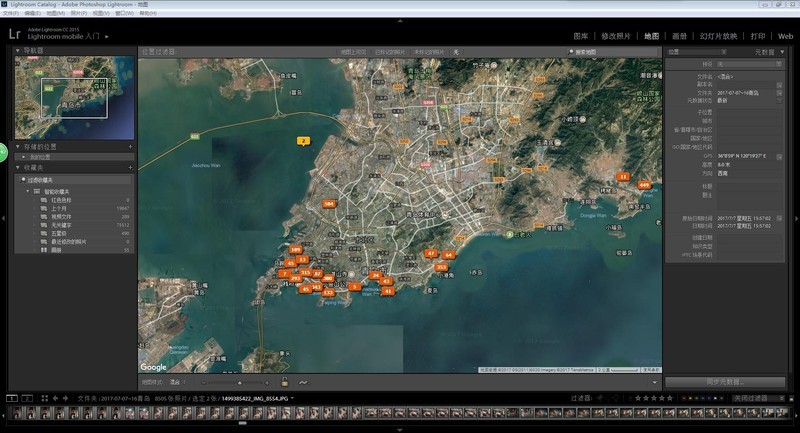Expand the smart collections folder tree
800x433 pixels.
(x=28, y=190)
